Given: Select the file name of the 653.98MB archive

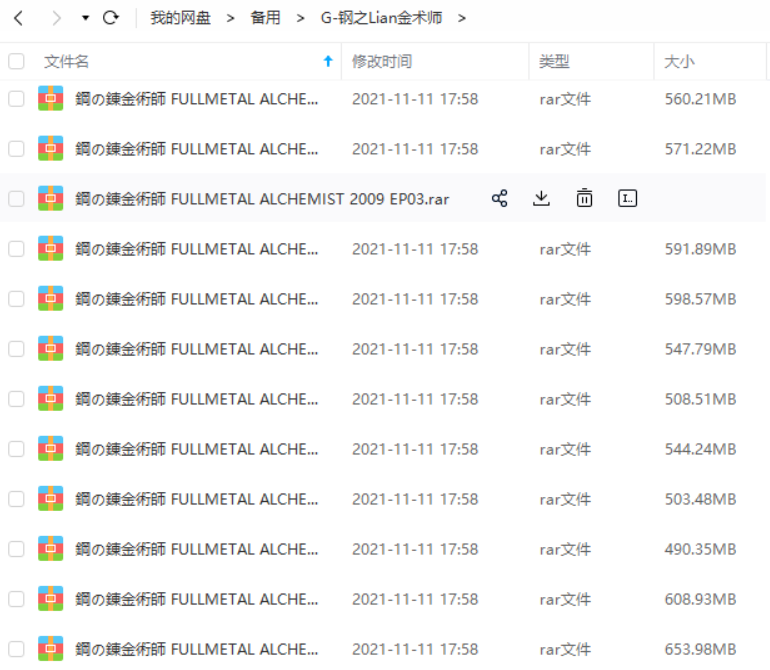Looking at the screenshot, I should click(196, 648).
